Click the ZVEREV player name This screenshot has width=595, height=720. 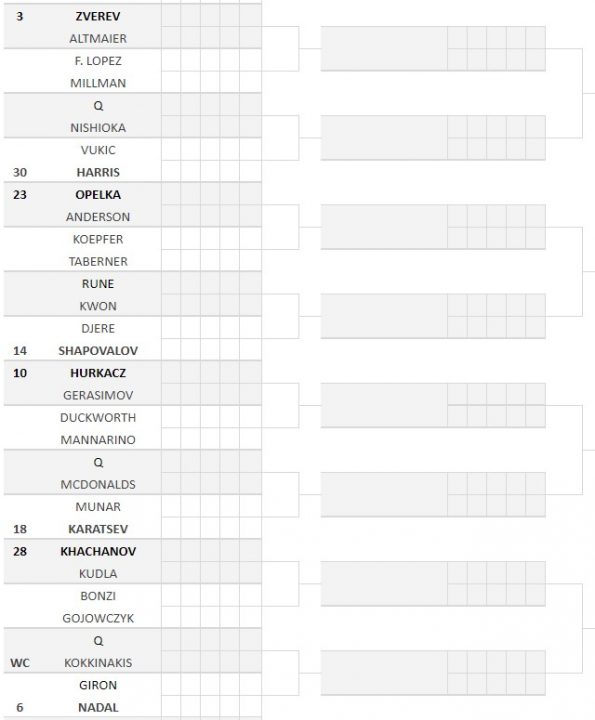point(98,17)
